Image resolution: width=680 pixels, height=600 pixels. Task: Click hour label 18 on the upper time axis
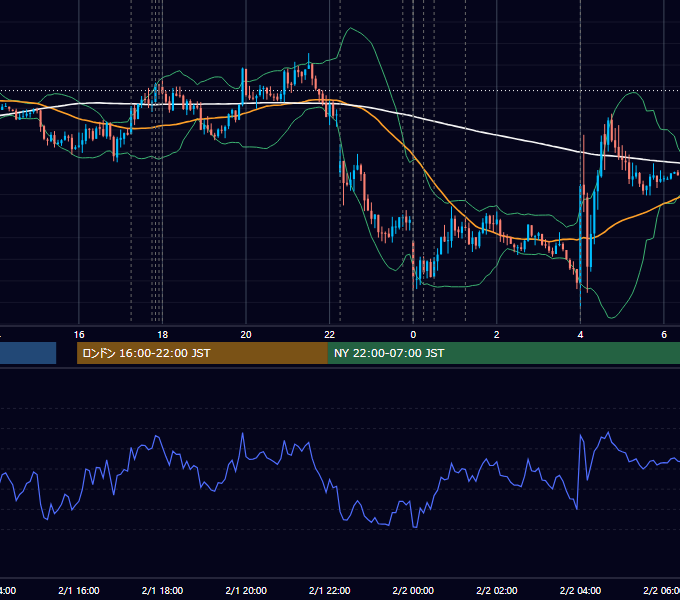[162, 335]
